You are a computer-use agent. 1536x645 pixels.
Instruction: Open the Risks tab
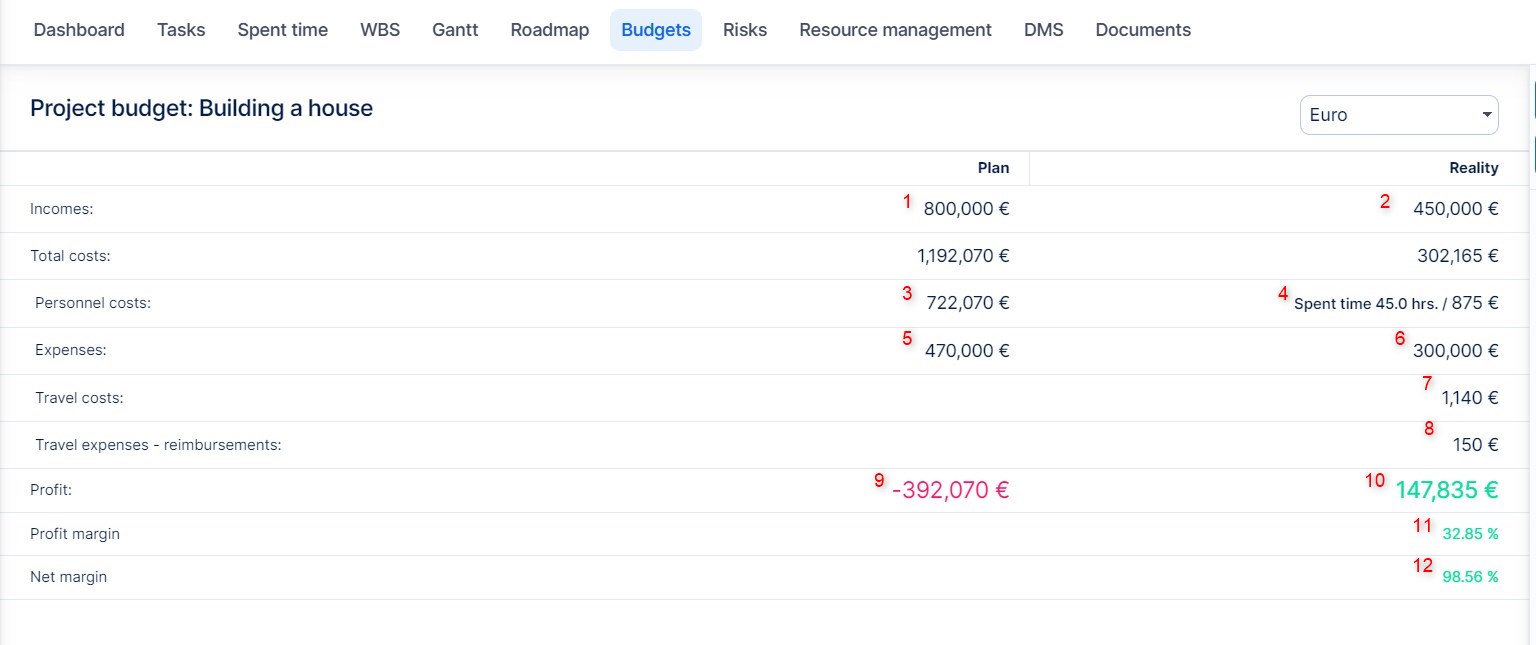tap(745, 30)
